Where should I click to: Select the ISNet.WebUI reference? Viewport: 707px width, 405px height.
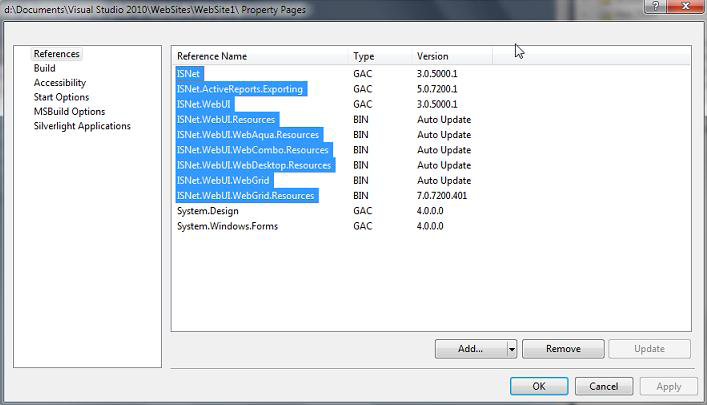coord(204,104)
